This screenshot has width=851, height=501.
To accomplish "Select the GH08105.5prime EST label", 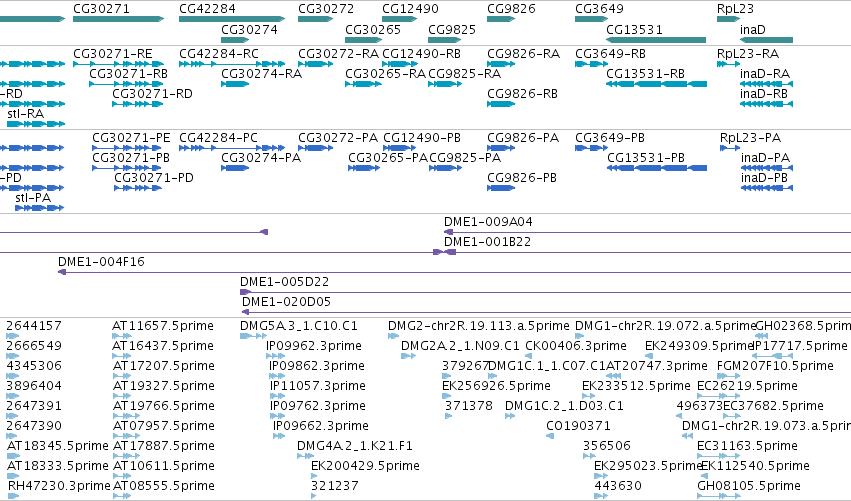I will 749,486.
